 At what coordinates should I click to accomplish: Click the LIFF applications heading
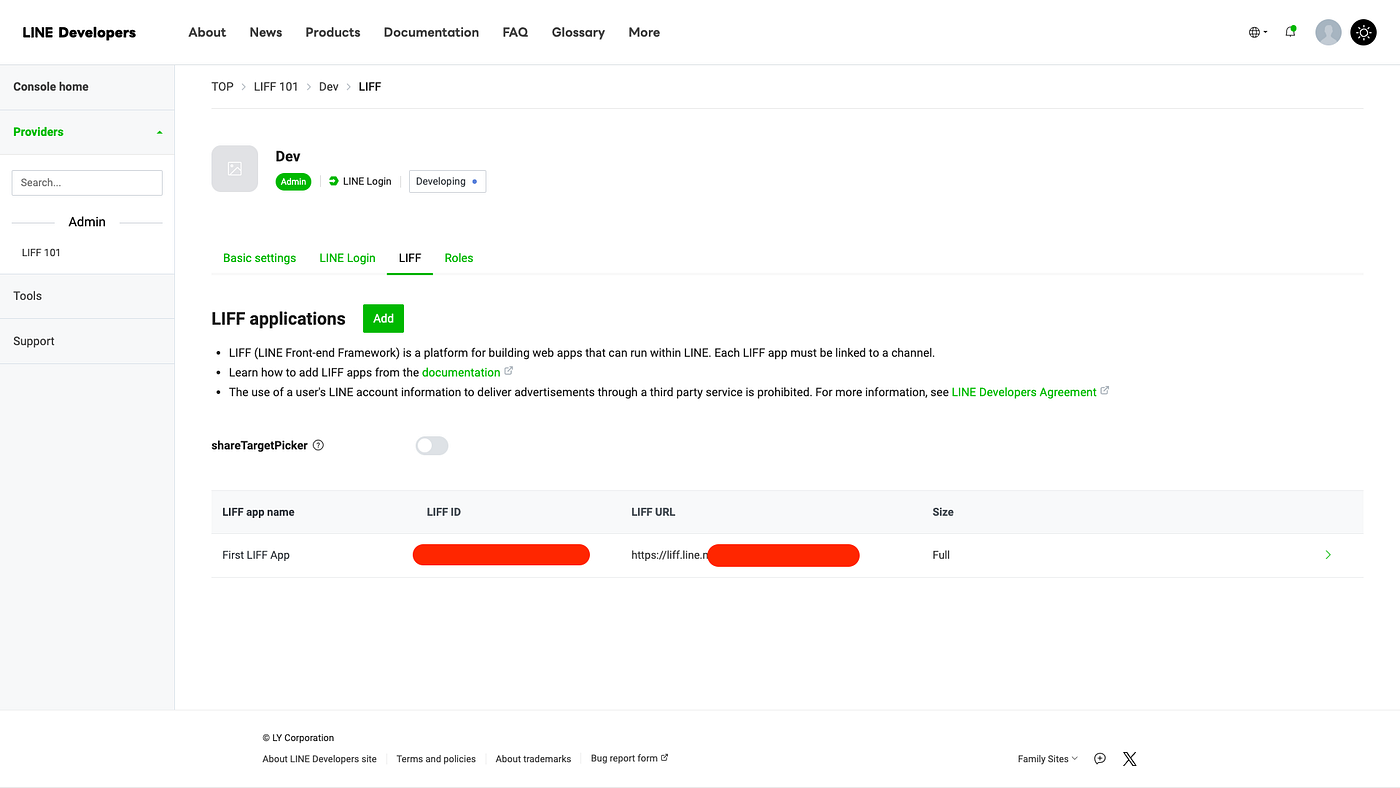tap(278, 319)
